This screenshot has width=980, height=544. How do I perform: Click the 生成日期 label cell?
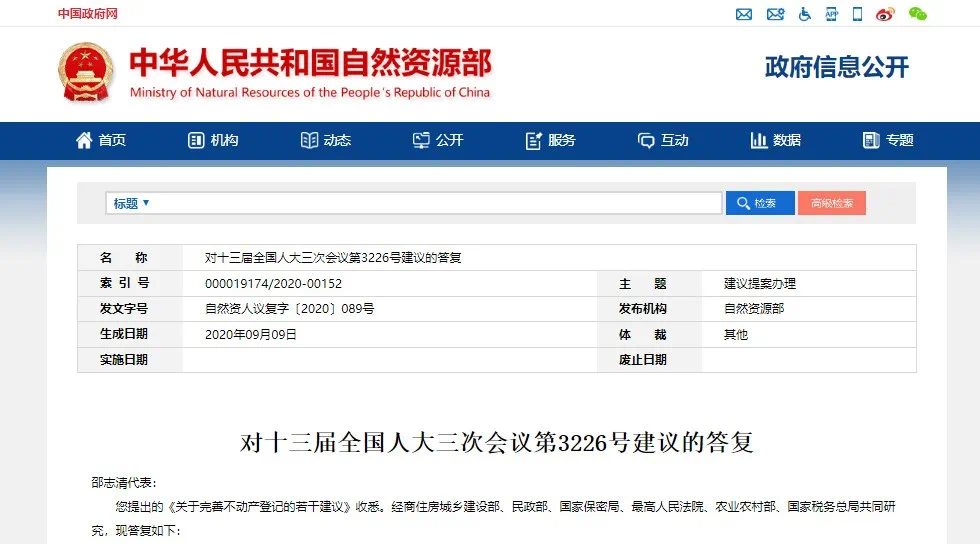(x=130, y=335)
